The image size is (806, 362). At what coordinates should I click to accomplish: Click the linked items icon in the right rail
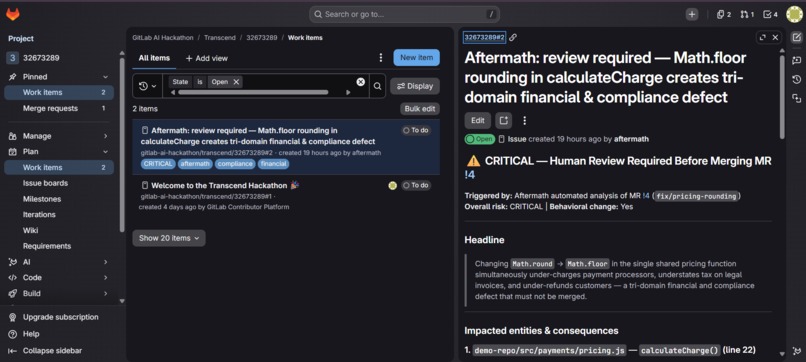[796, 98]
